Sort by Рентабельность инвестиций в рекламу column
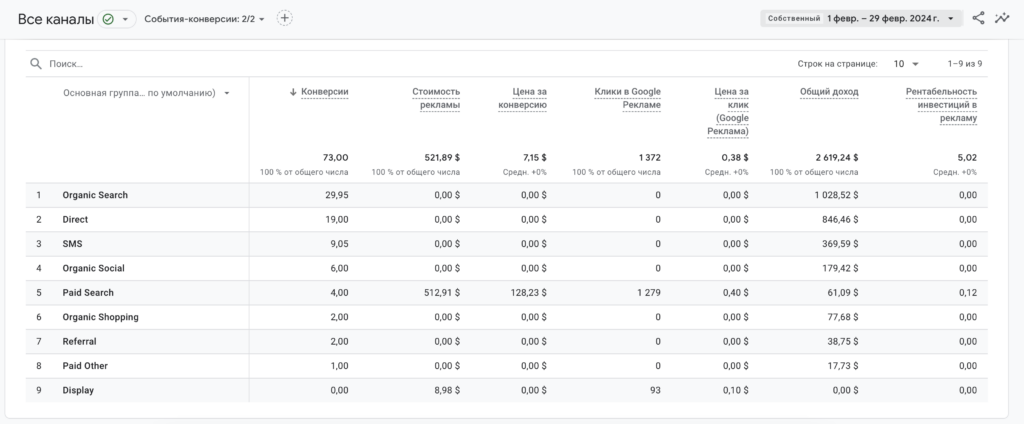The image size is (1024, 424). point(941,105)
